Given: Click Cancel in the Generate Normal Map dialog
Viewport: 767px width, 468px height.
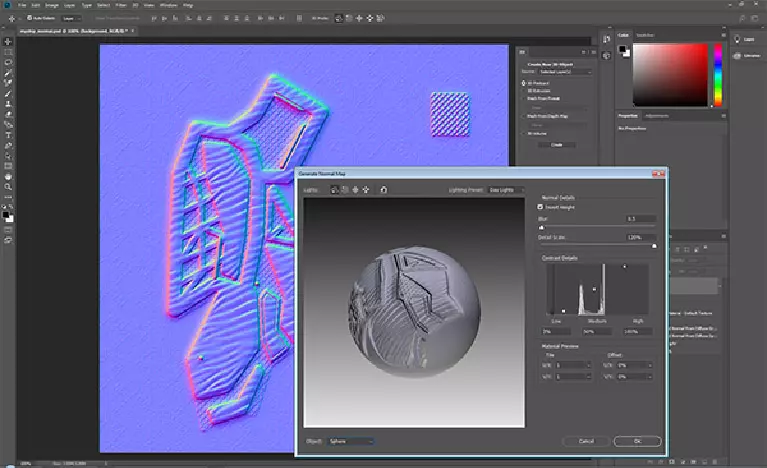Looking at the screenshot, I should (x=585, y=441).
